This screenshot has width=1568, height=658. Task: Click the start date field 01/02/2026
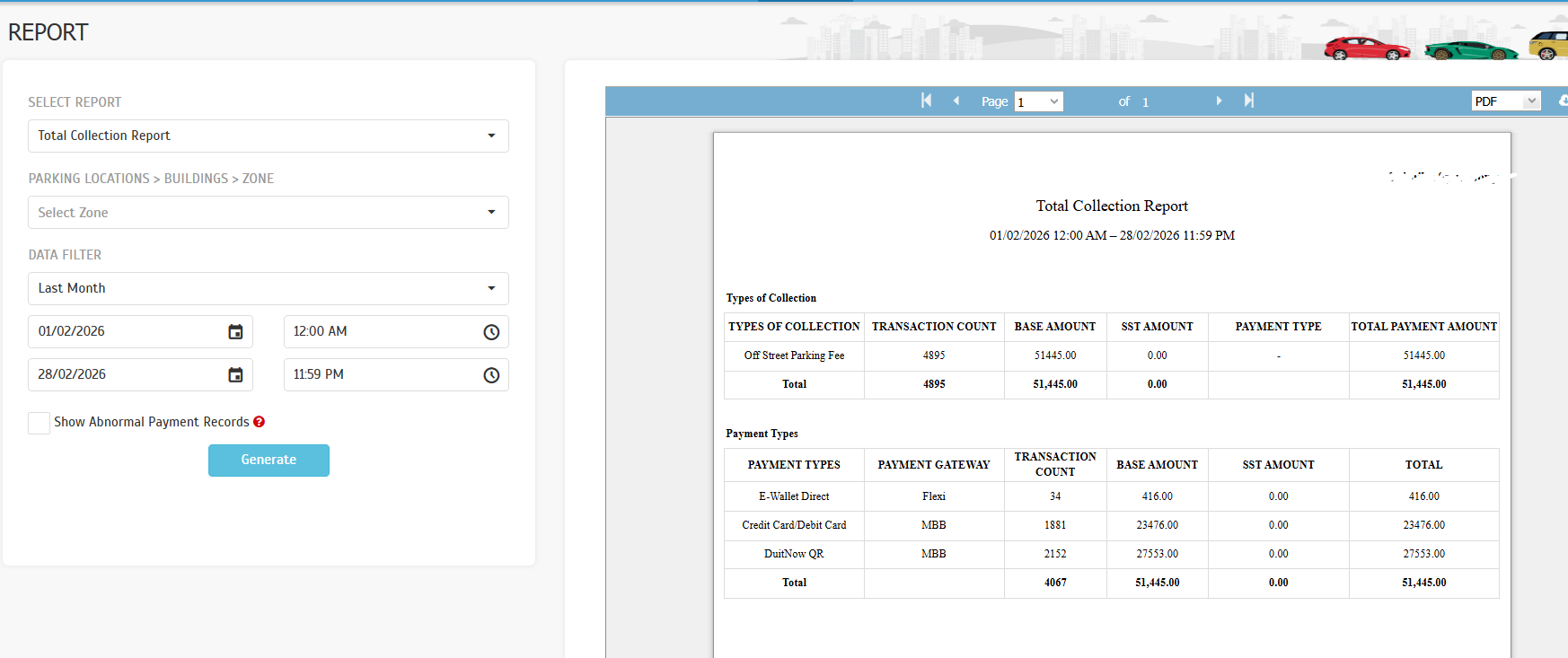click(x=126, y=331)
